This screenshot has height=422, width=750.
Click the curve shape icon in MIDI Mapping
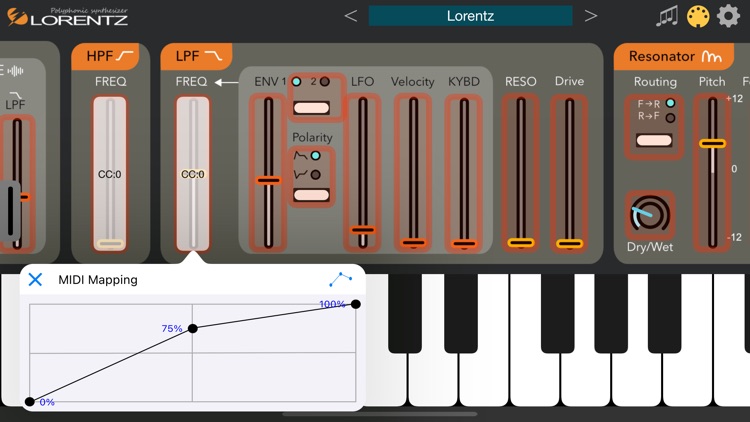pos(341,279)
